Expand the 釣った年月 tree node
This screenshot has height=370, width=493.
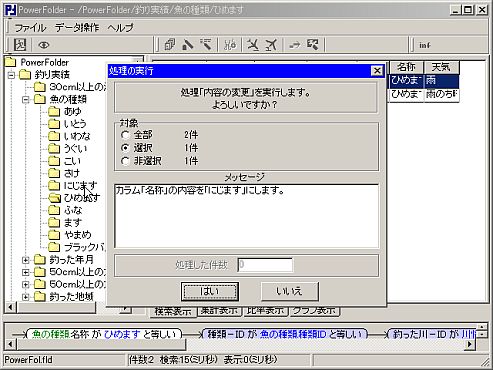26,260
